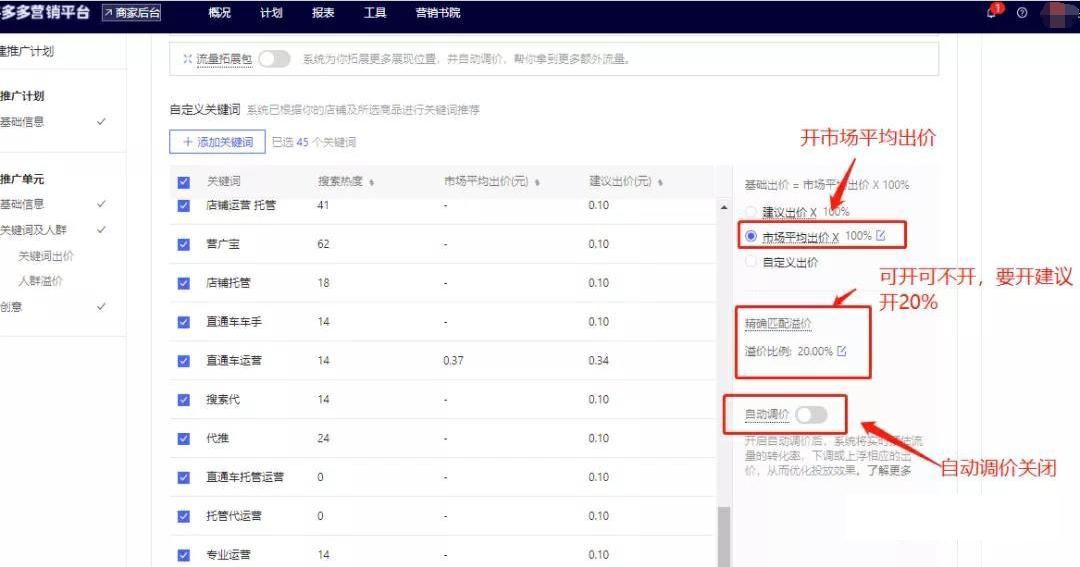This screenshot has height=567, width=1080.
Task: Go to 基础信息 under 推广计划 in sidebar
Action: [x=22, y=122]
